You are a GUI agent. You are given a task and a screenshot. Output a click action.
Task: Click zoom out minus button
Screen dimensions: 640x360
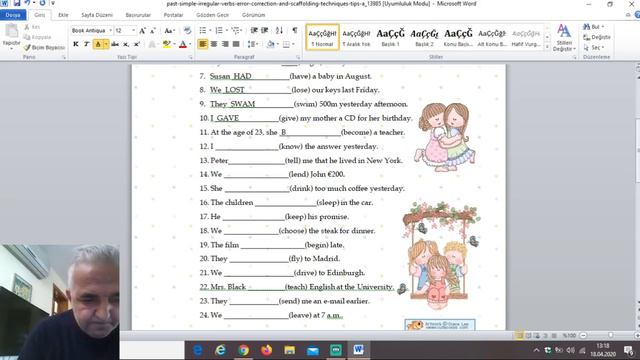(583, 336)
